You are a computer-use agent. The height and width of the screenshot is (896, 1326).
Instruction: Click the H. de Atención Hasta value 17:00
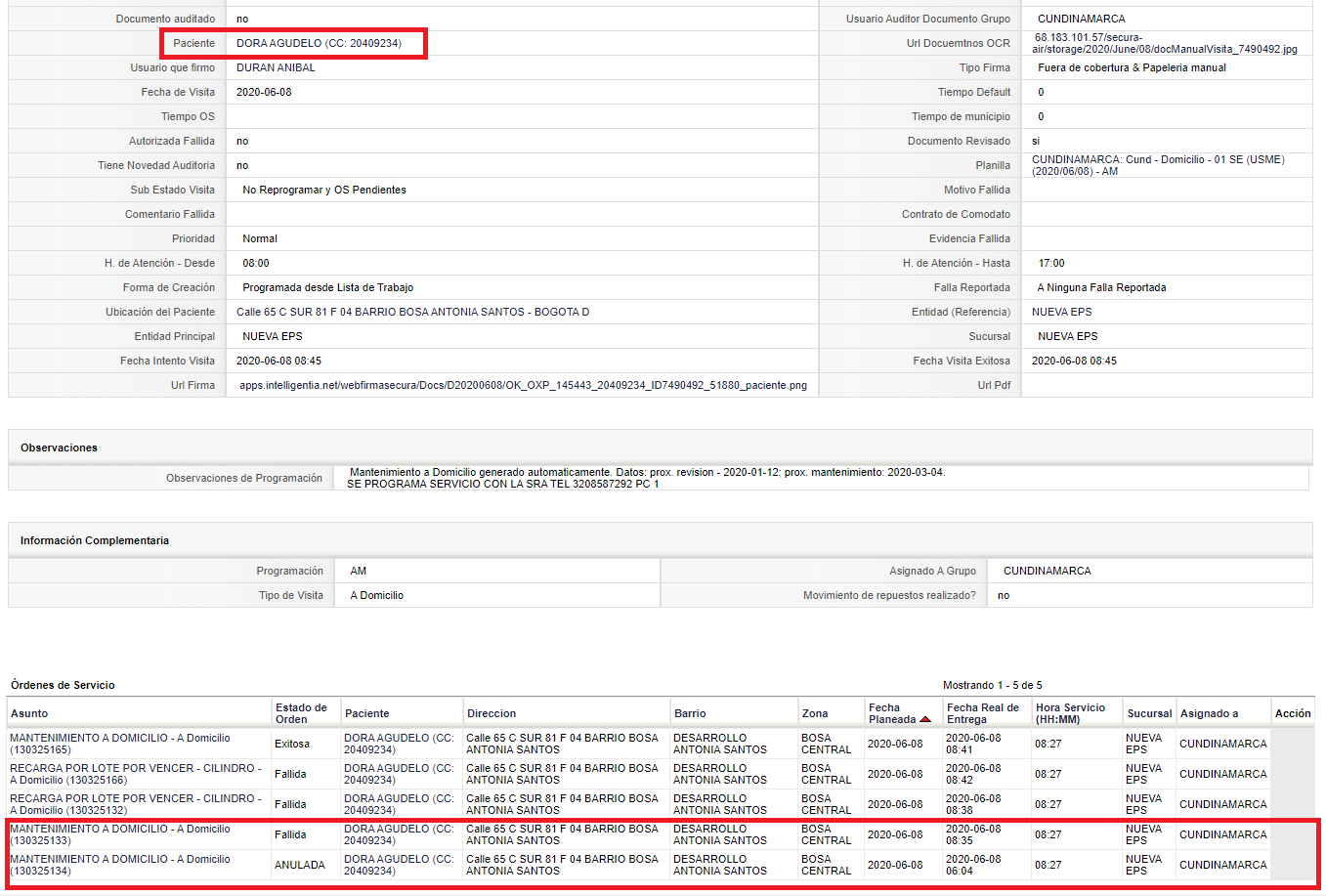point(1051,263)
